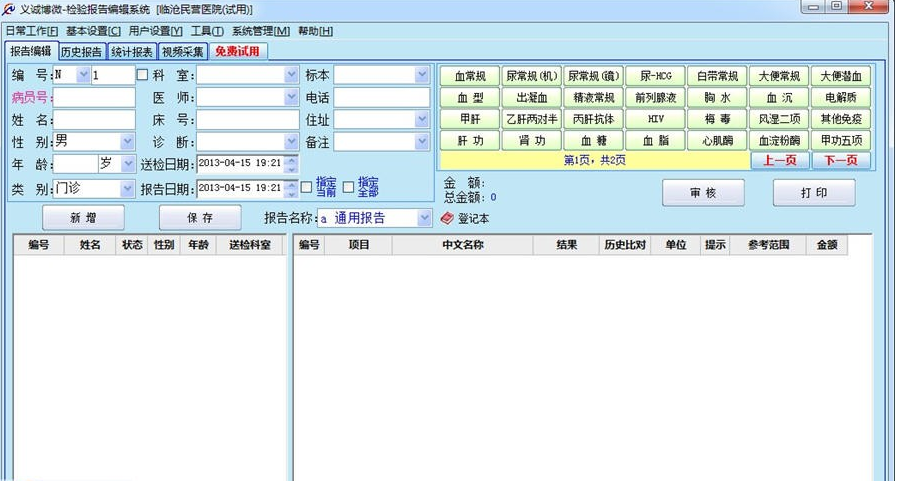The image size is (897, 481).
Task: Tick the checkbox before 科室
Action: [x=142, y=75]
